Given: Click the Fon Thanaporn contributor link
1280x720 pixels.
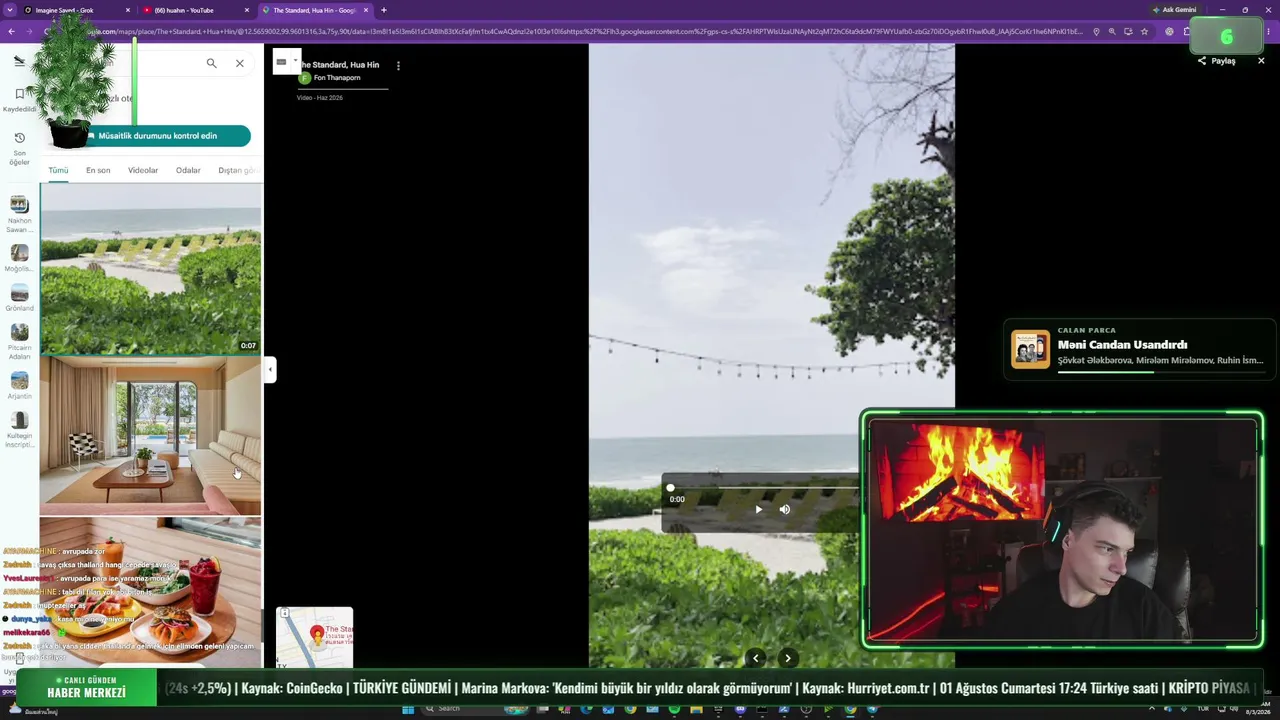Looking at the screenshot, I should 337,78.
